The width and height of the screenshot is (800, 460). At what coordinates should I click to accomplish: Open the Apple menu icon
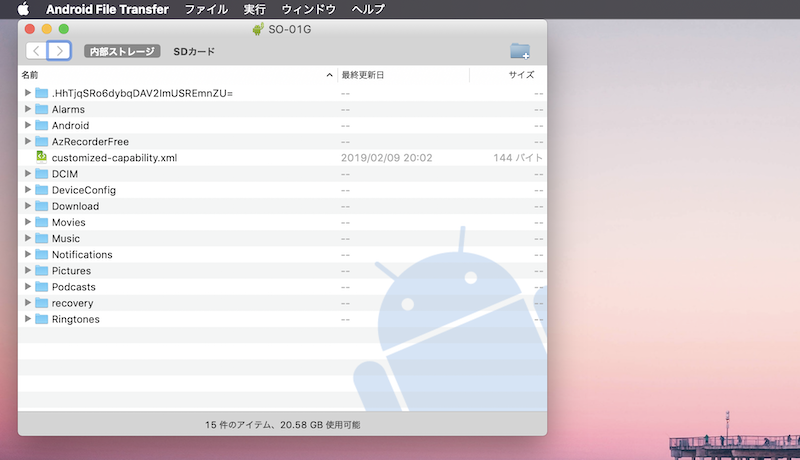pyautogui.click(x=22, y=9)
